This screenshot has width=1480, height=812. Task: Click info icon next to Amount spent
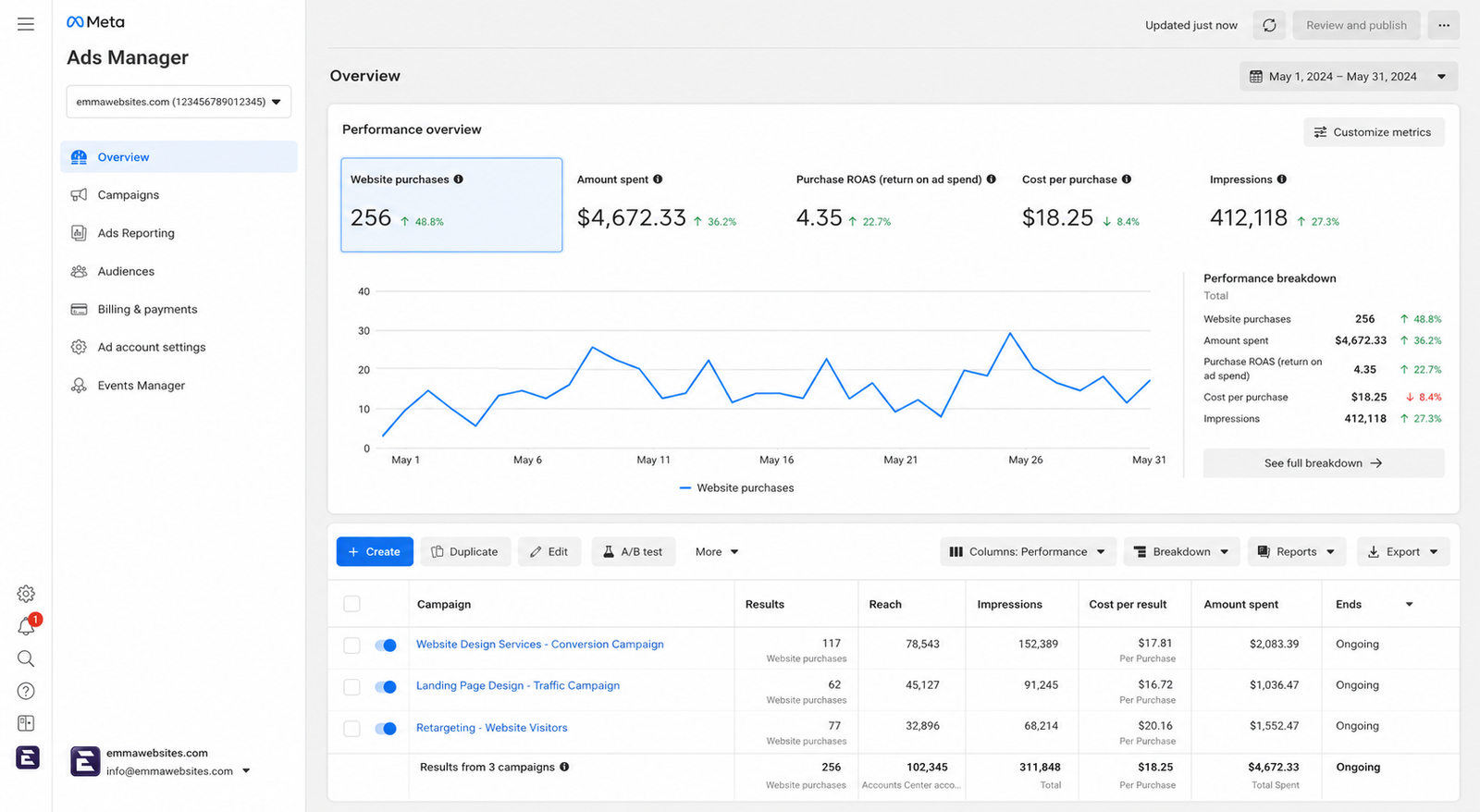(x=658, y=179)
